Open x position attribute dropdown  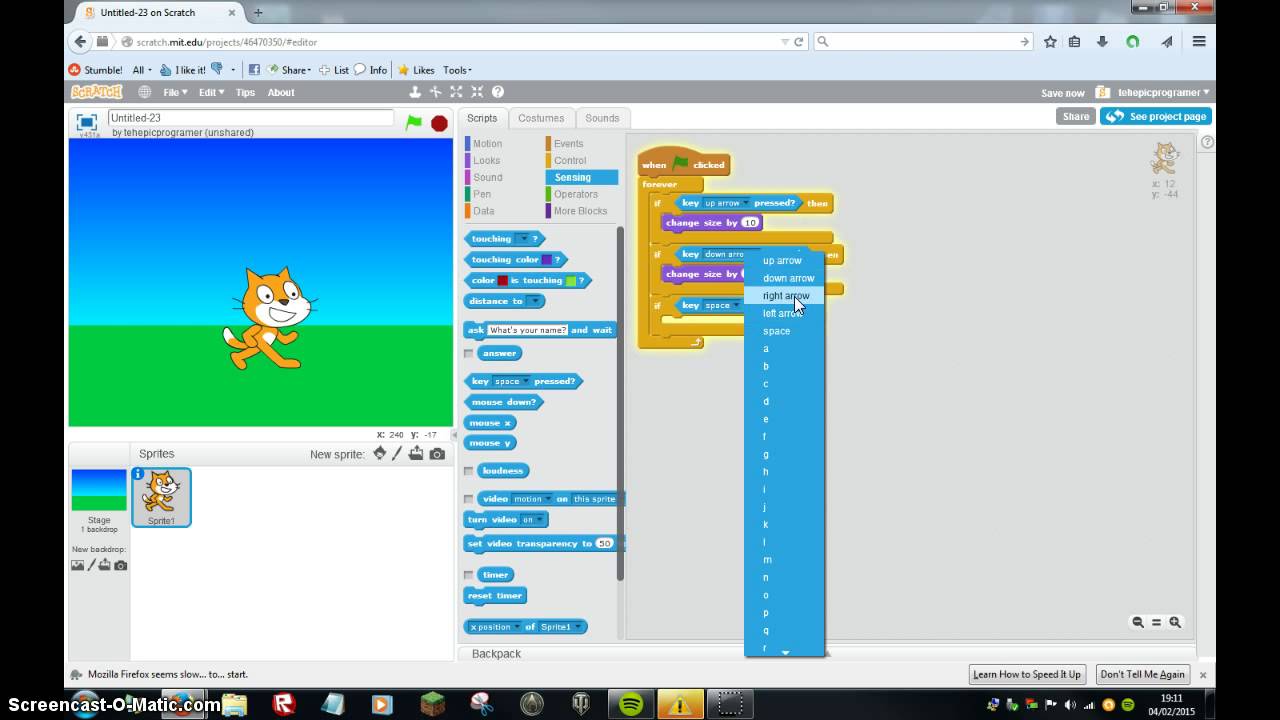tap(516, 627)
